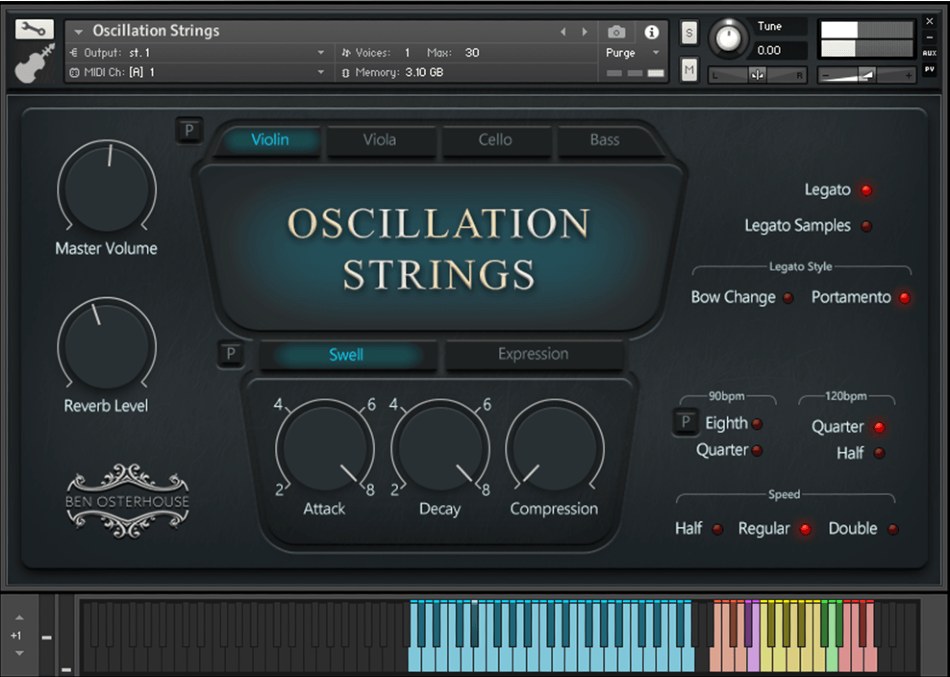Click the P icon beside the Violin tab
The height and width of the screenshot is (677, 950).
pyautogui.click(x=189, y=130)
